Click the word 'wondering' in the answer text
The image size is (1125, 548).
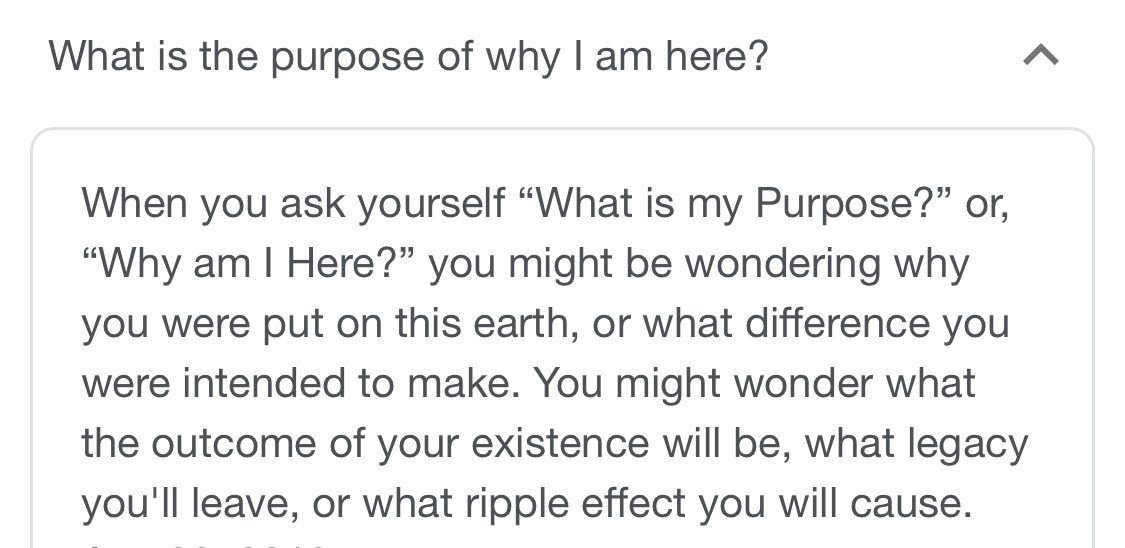click(x=783, y=263)
